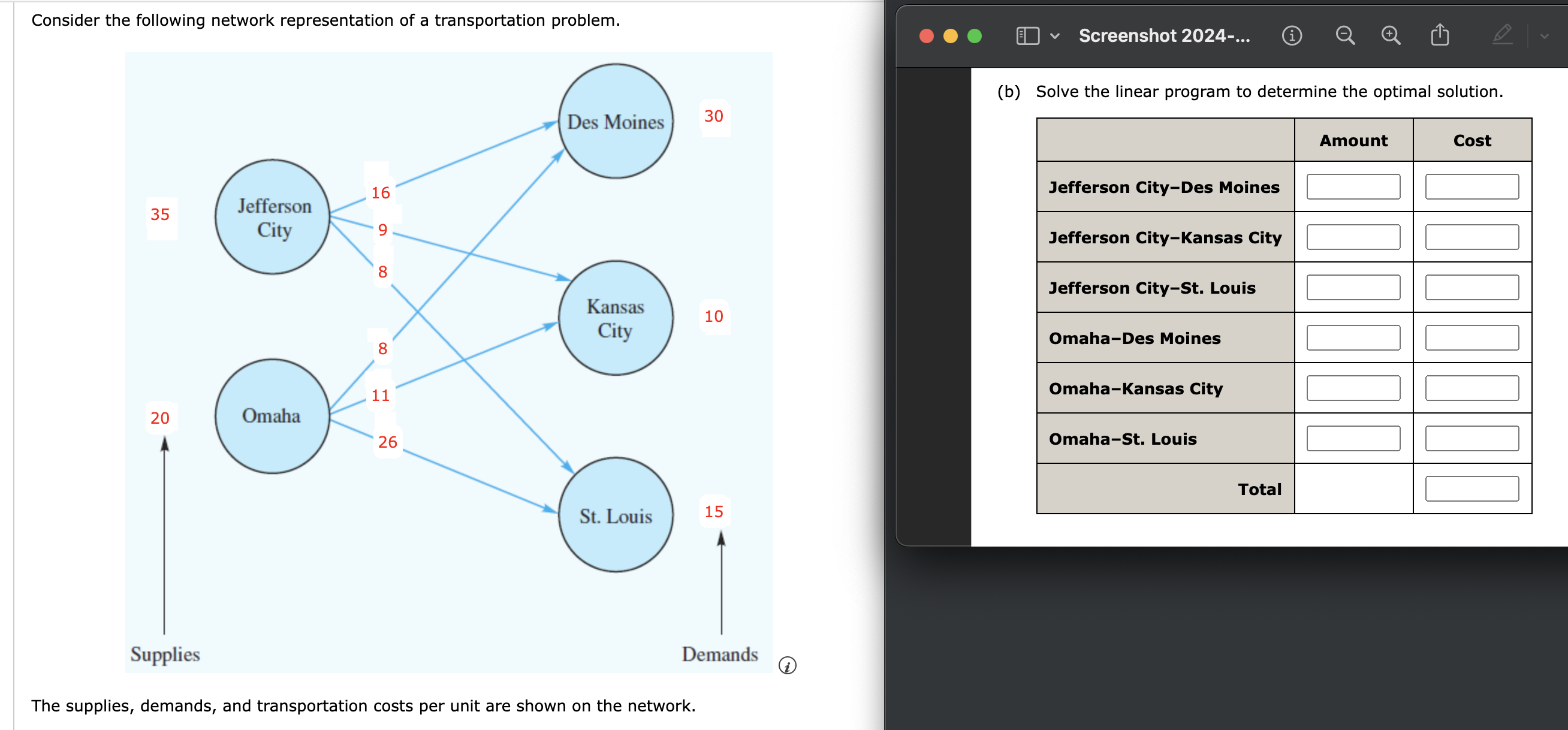Open the Share sheet in Preview

click(x=1439, y=35)
